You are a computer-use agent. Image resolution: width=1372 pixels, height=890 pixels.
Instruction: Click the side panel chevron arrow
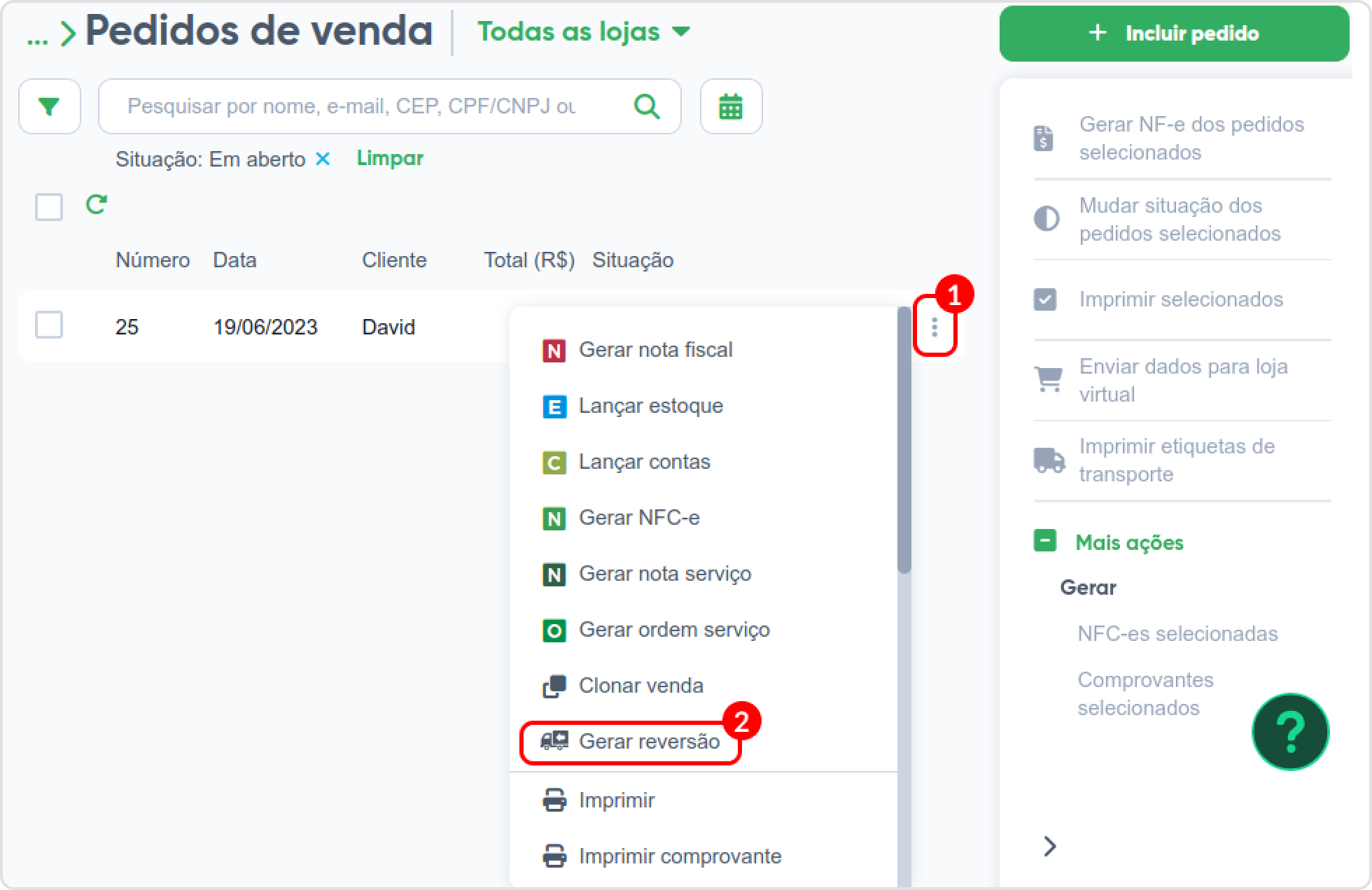[1049, 846]
